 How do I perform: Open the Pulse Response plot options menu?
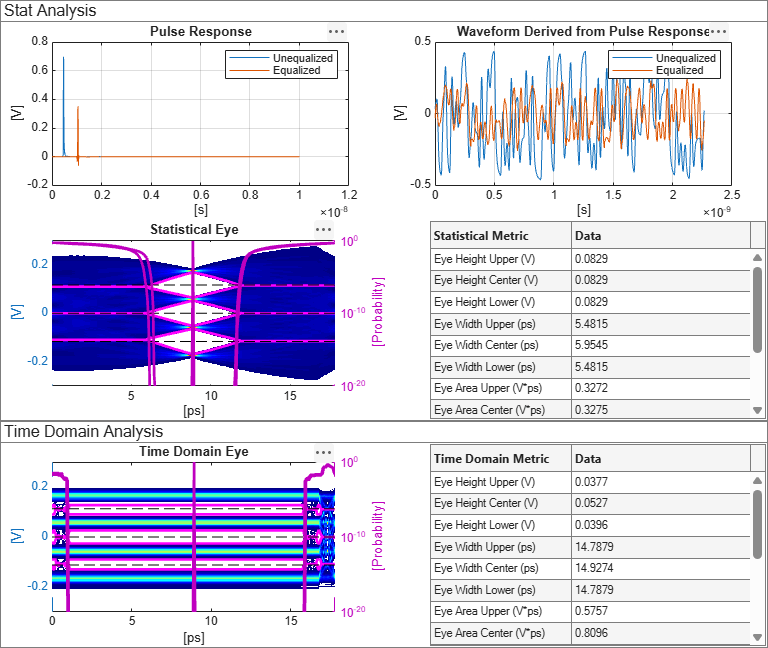click(x=336, y=32)
